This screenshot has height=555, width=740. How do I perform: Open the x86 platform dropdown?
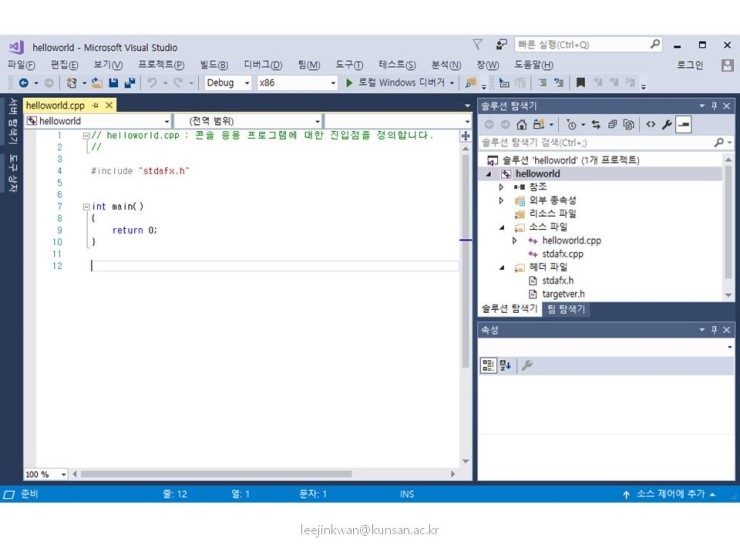point(333,83)
